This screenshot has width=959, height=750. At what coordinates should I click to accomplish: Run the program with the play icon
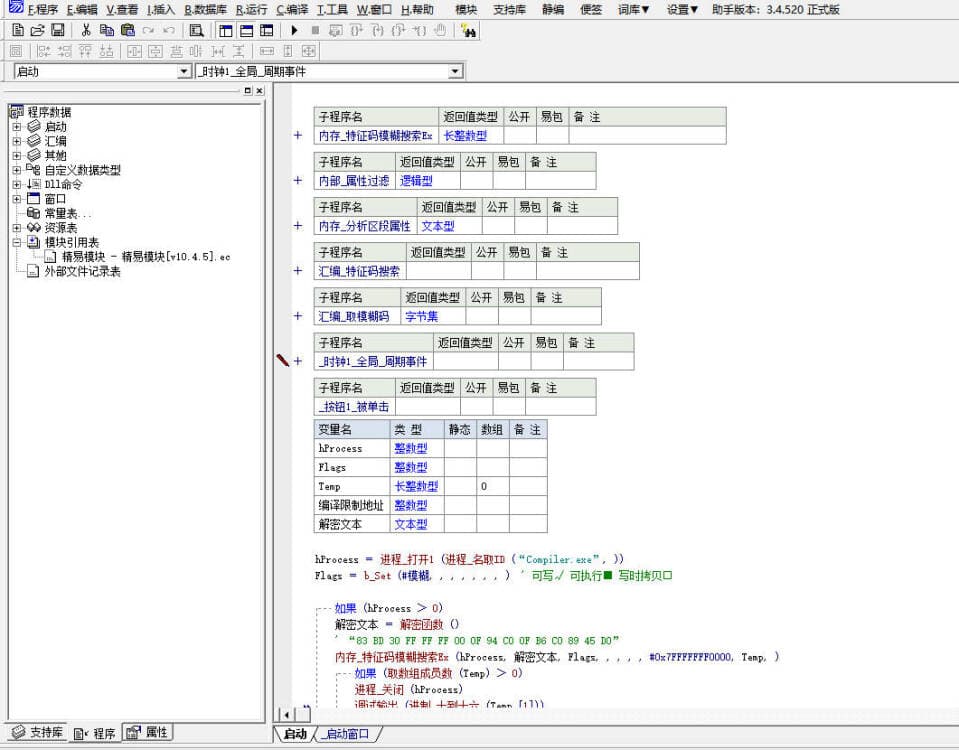point(295,30)
